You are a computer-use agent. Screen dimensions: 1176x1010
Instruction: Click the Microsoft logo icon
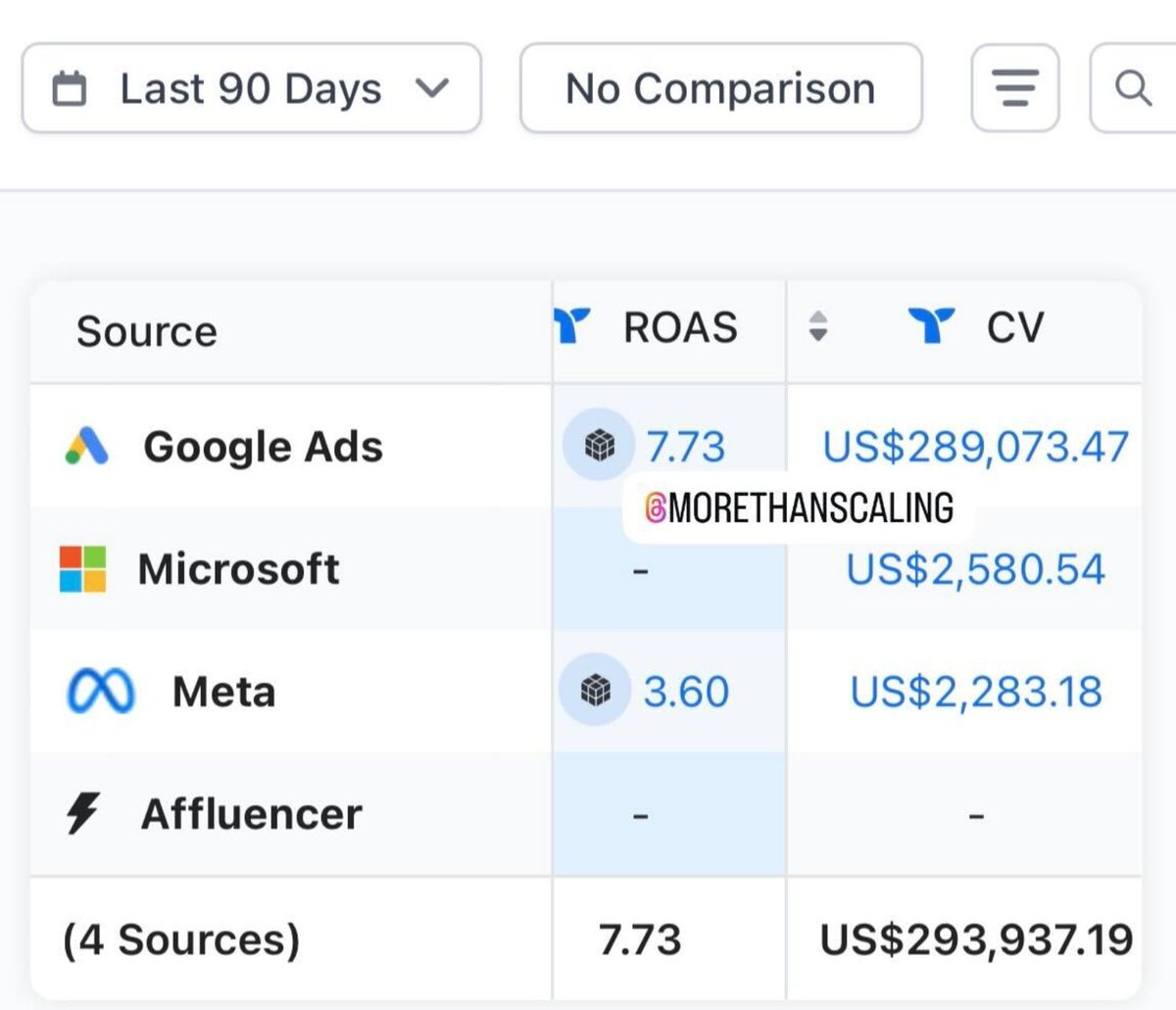[83, 569]
